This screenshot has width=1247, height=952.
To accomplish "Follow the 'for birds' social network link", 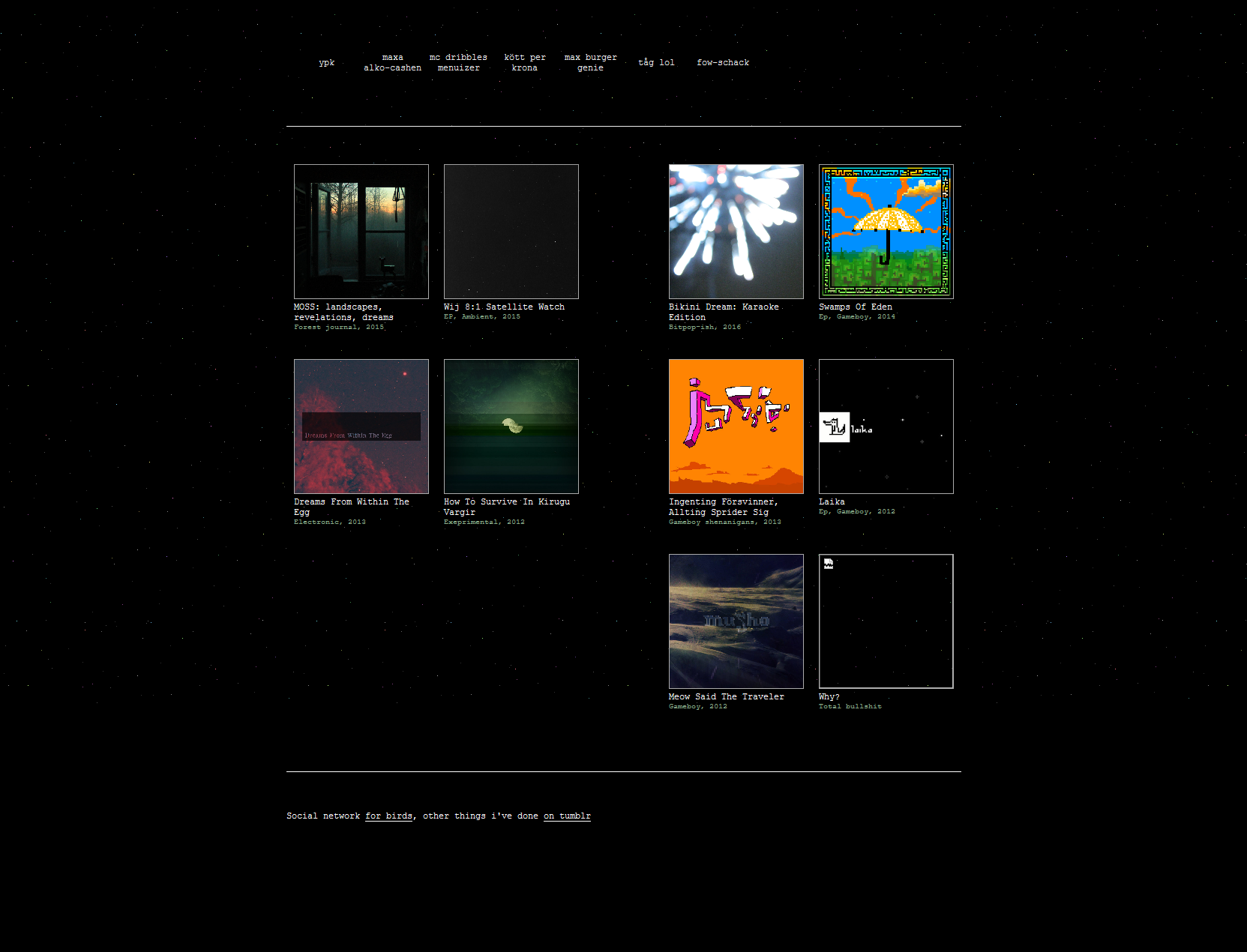I will [x=388, y=816].
